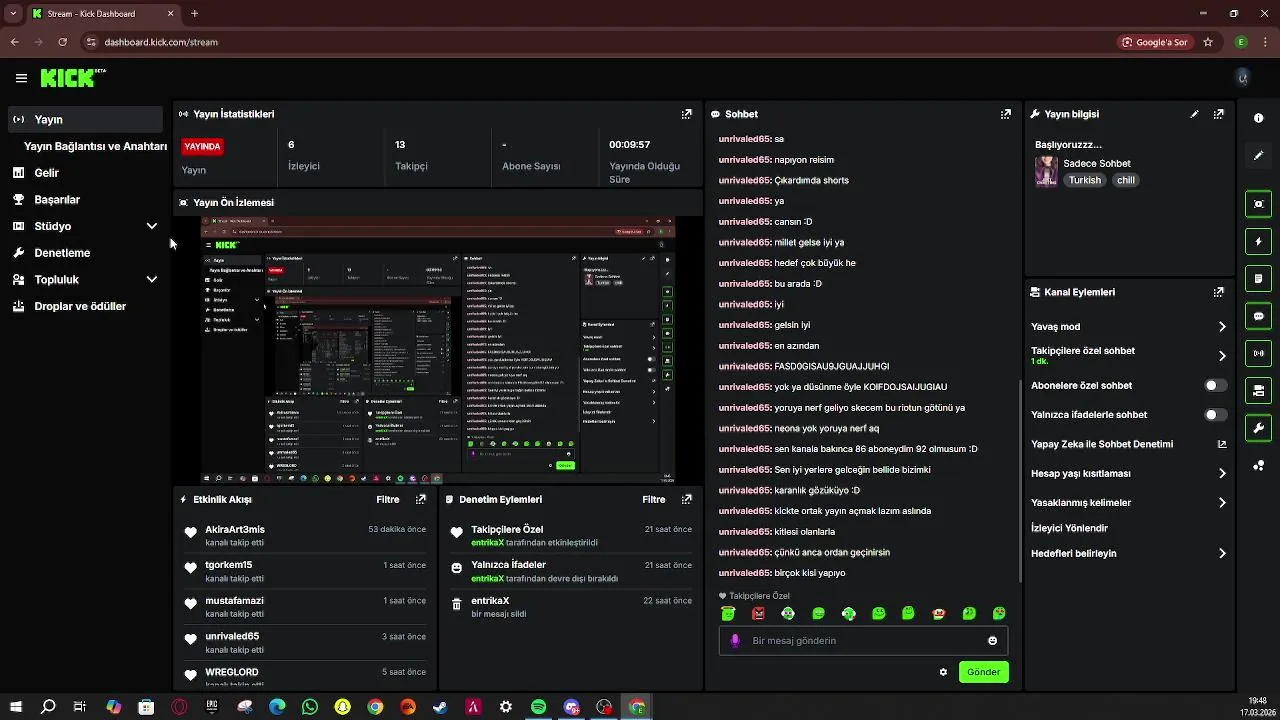Viewport: 1280px width, 720px height.
Task: Pop out the Kanal Eylemleri panel
Action: [x=1218, y=292]
